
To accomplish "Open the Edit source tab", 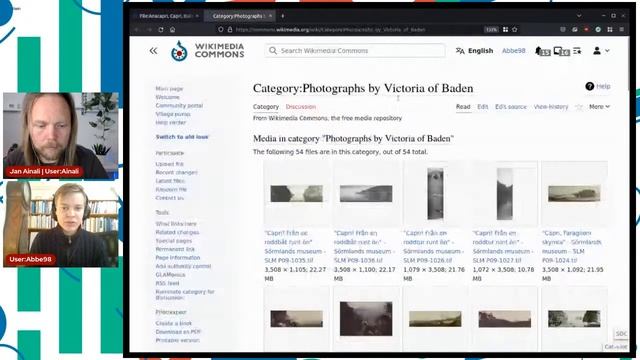I will pyautogui.click(x=511, y=107).
